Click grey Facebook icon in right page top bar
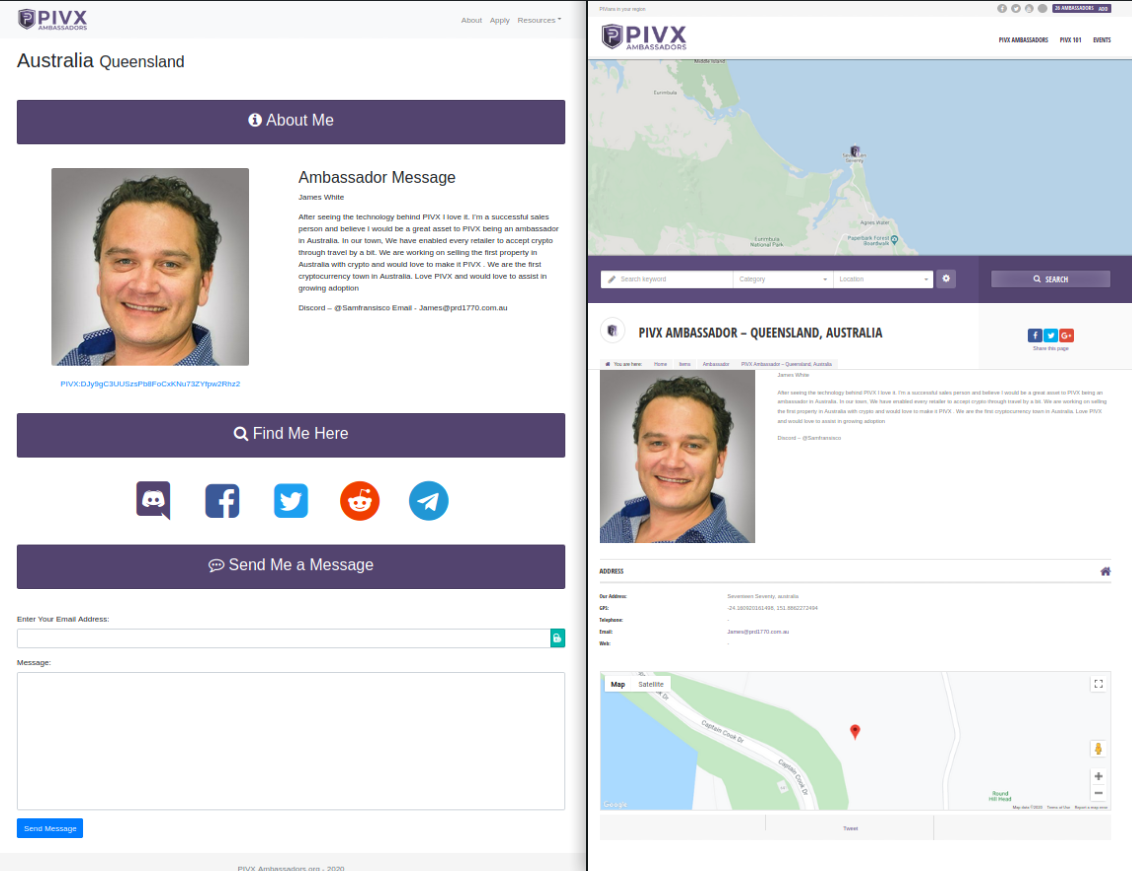1132x871 pixels. click(1002, 9)
